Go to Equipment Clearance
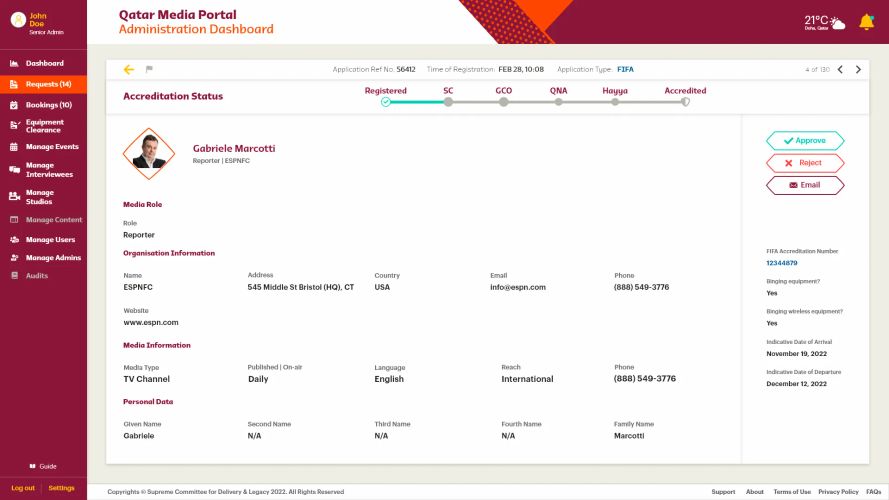 point(44,126)
